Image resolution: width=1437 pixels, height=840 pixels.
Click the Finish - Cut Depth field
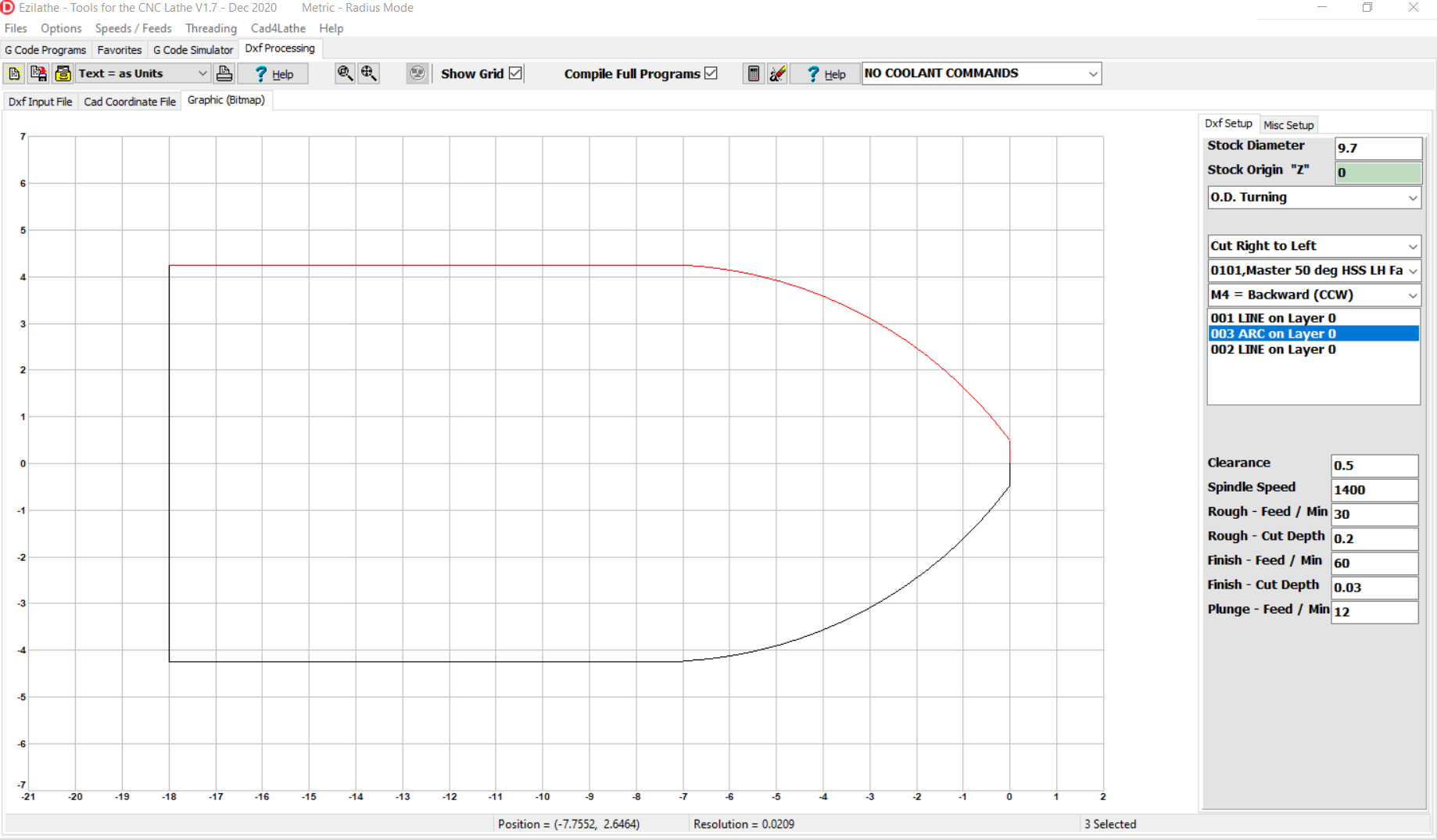pyautogui.click(x=1374, y=587)
